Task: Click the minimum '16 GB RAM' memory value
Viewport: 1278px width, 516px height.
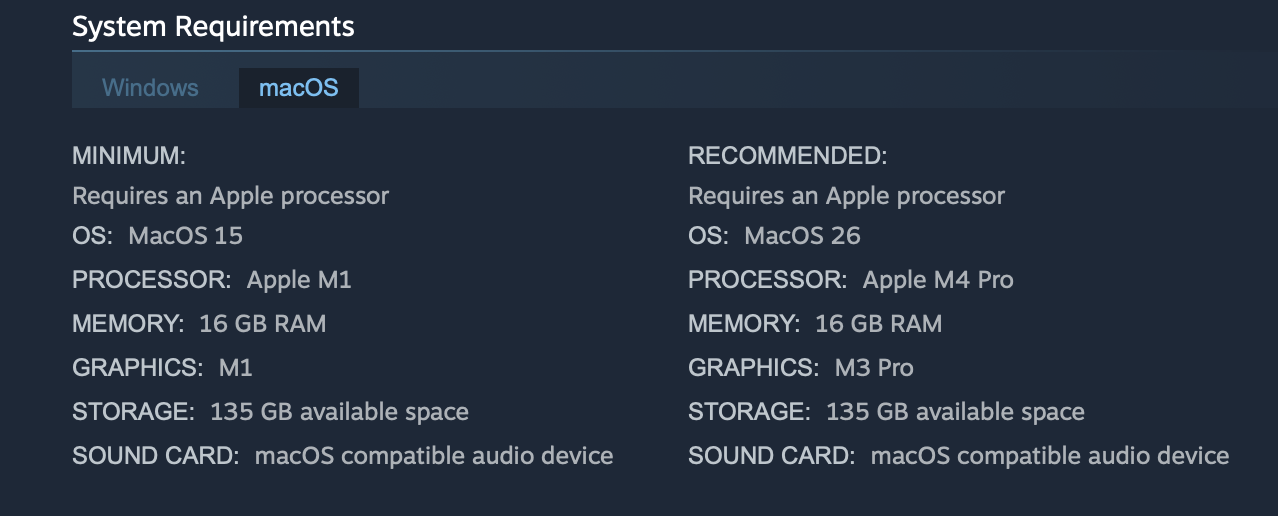Action: pyautogui.click(x=263, y=324)
